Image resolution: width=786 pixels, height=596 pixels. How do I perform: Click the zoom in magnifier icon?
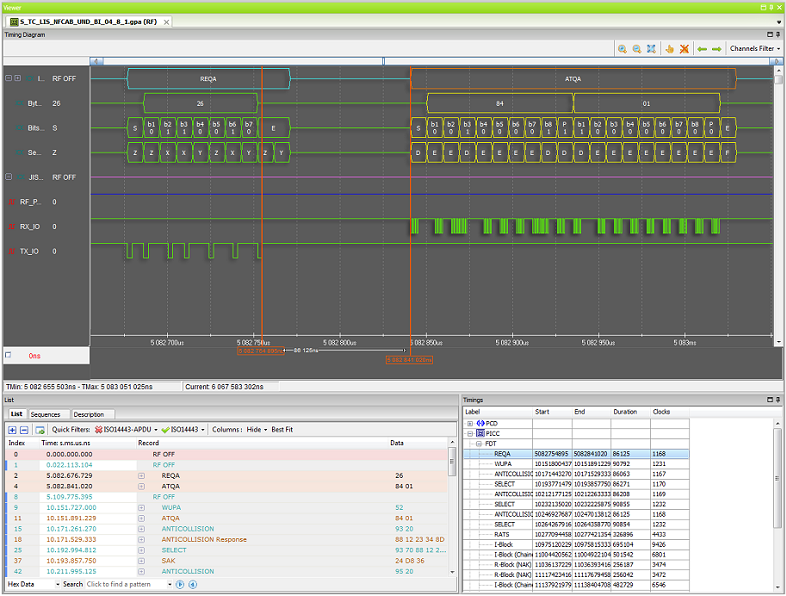pos(622,48)
